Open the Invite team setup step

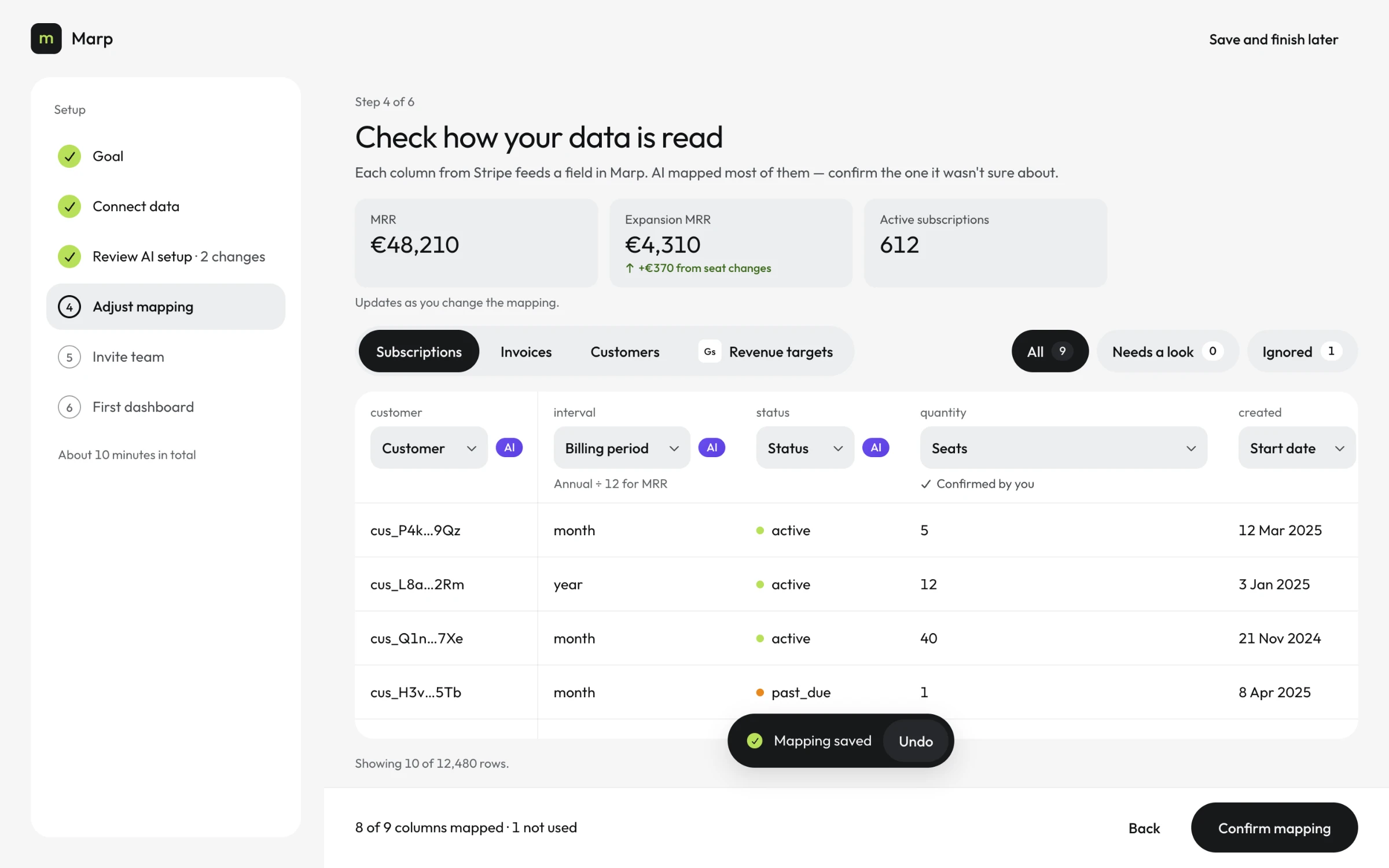tap(166, 357)
